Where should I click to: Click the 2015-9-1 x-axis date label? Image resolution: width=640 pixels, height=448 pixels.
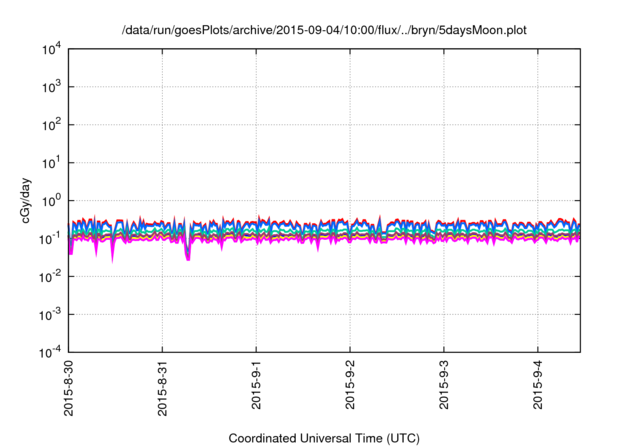click(256, 385)
